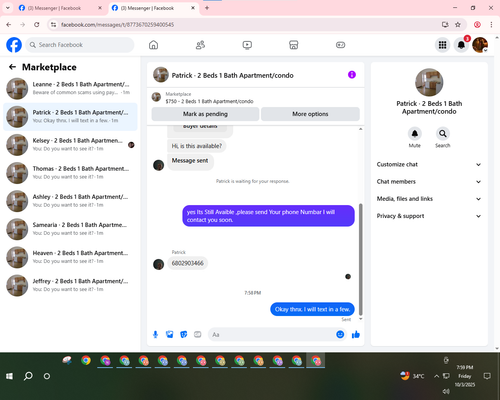Open Kelsey's apartment conversation
The width and height of the screenshot is (500, 400).
click(x=70, y=145)
